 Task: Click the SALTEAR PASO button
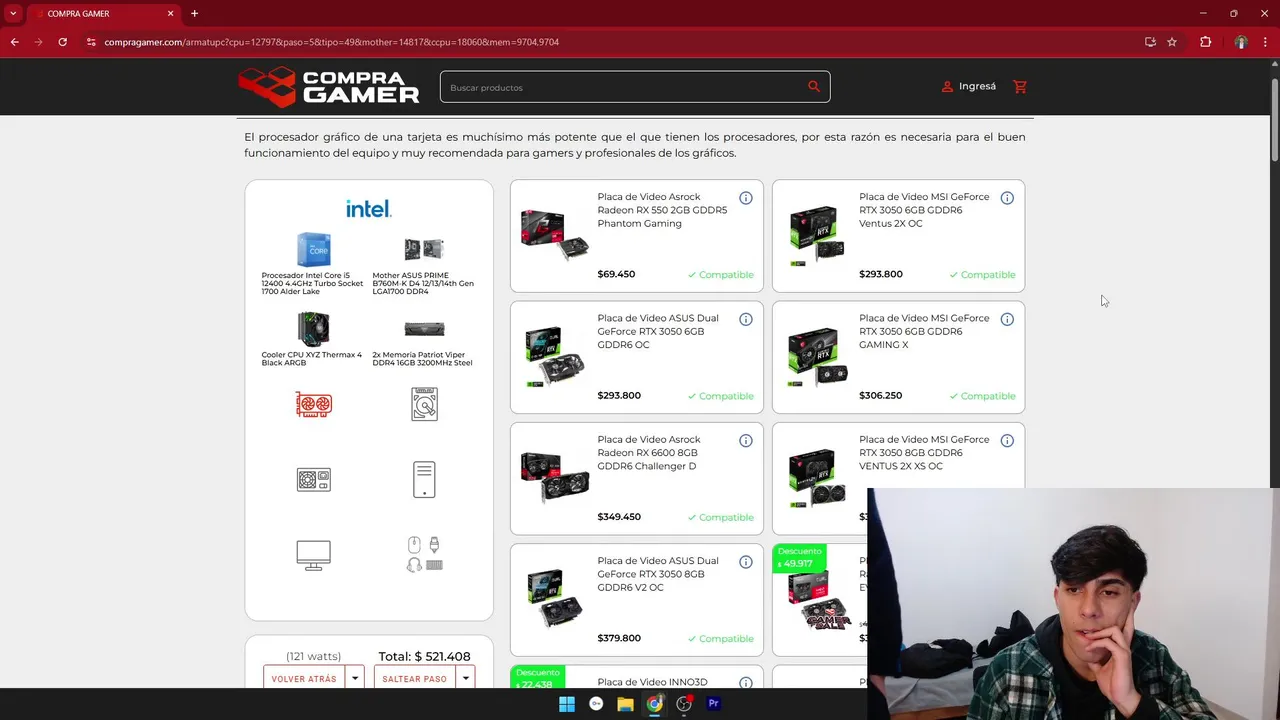point(414,678)
